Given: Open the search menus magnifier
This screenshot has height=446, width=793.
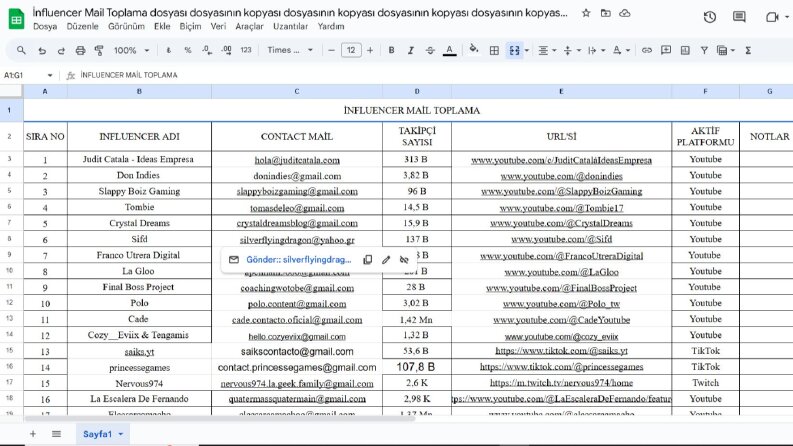Looking at the screenshot, I should [x=21, y=50].
